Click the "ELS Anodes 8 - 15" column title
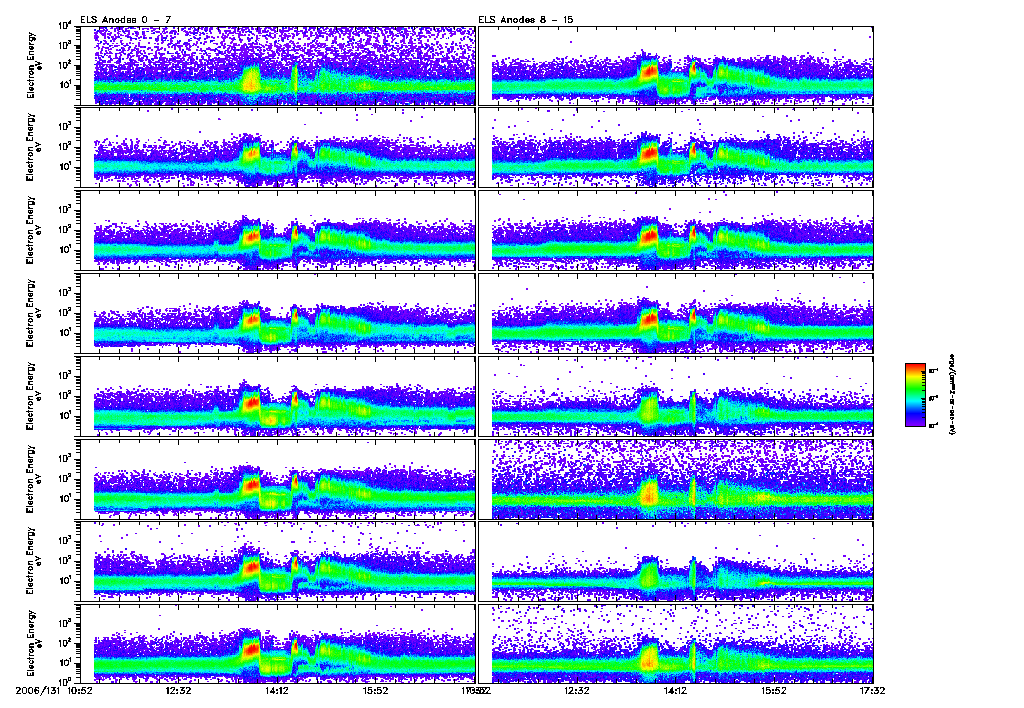1024x708 pixels. click(x=526, y=20)
